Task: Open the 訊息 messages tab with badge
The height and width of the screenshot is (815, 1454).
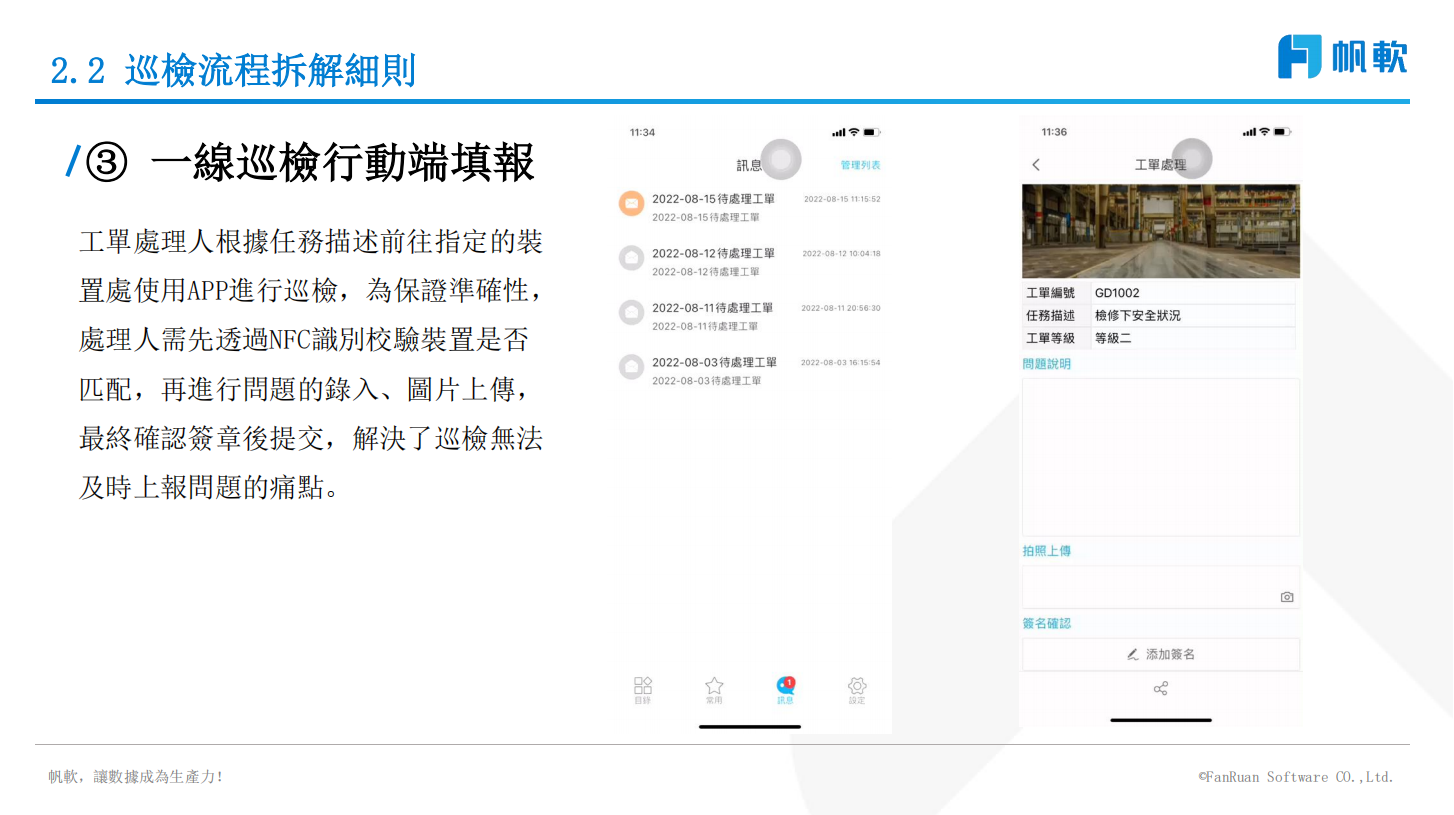Action: click(x=786, y=687)
